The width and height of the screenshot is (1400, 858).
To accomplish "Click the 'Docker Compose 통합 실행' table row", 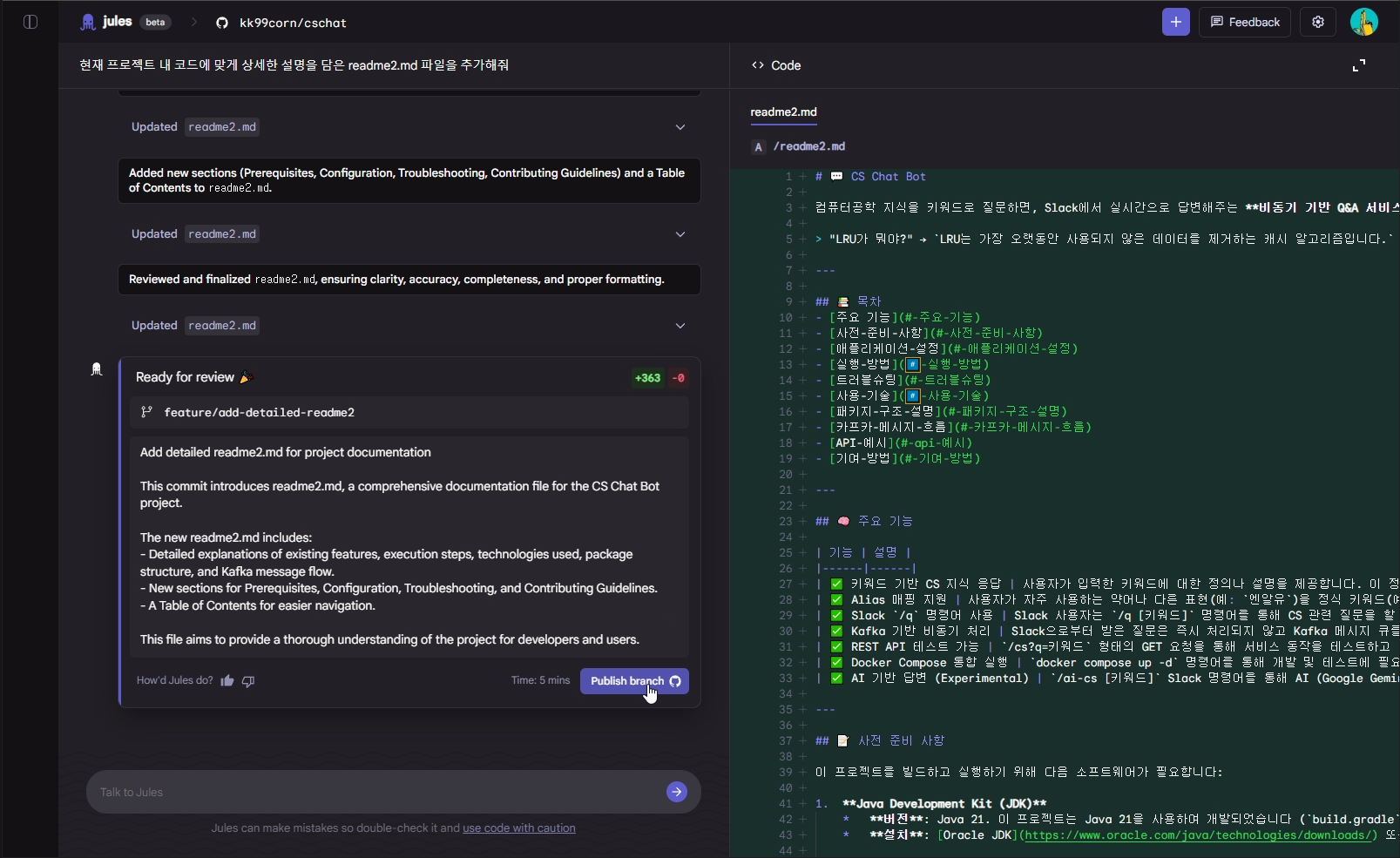I will click(x=1107, y=663).
